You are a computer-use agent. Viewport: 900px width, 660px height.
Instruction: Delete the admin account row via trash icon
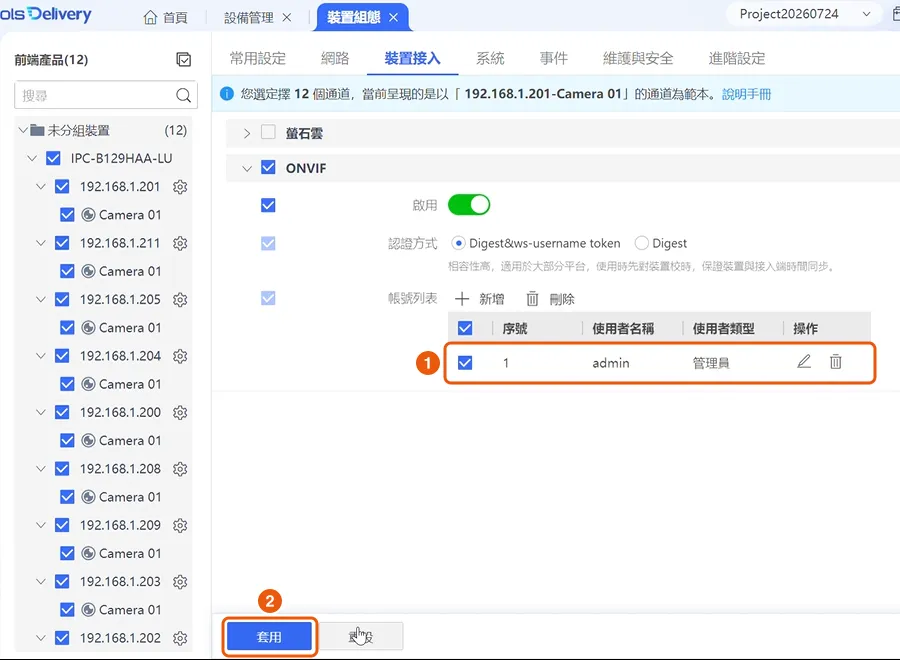click(836, 362)
